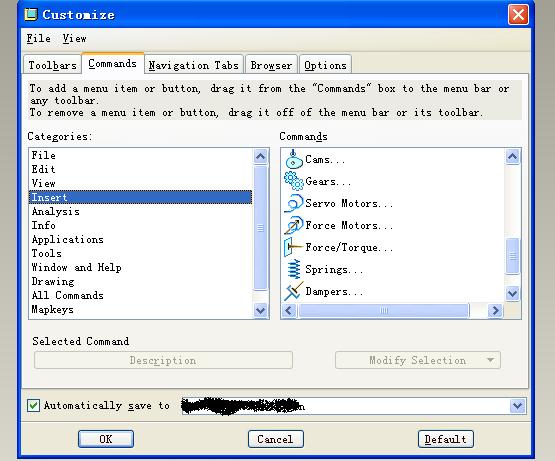This screenshot has width=555, height=461.
Task: Select the Info category
Action: 141,225
